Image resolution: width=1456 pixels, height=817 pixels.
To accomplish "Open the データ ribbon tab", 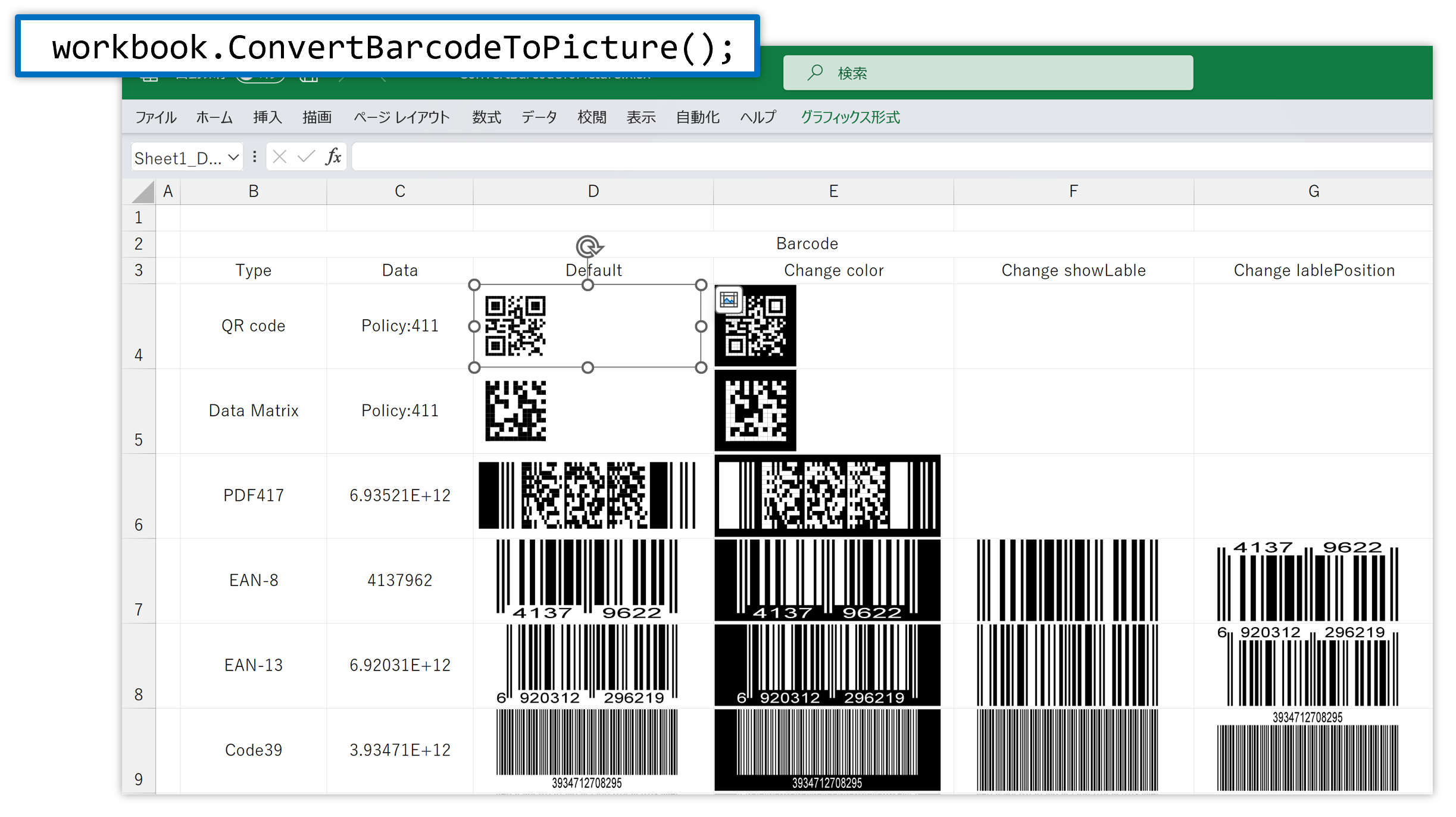I will (539, 117).
